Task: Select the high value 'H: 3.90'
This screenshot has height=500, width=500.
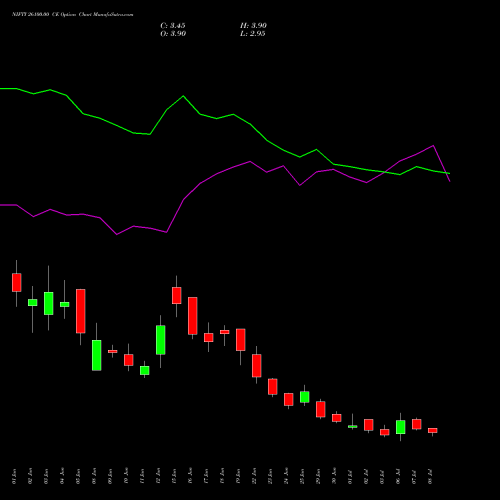Action: pos(253,26)
